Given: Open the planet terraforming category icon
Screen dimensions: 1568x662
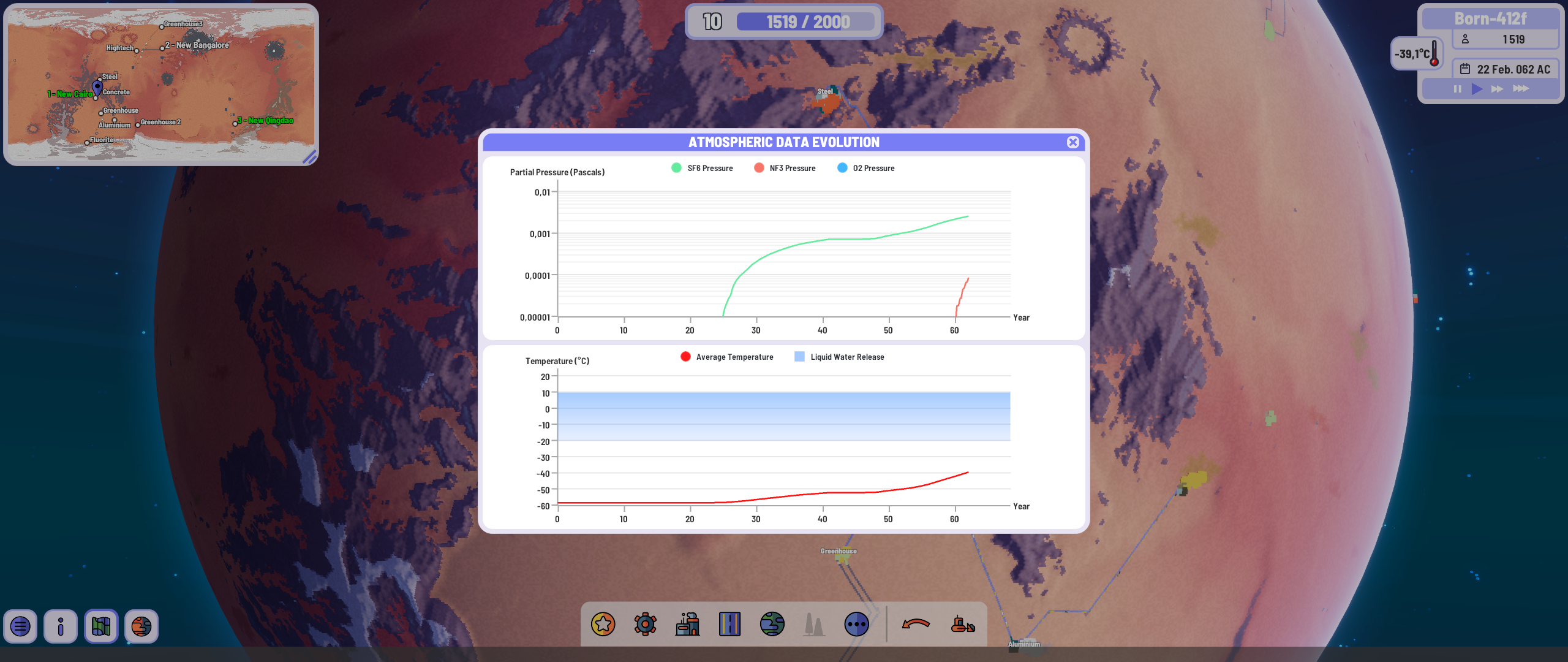Looking at the screenshot, I should pyautogui.click(x=772, y=625).
